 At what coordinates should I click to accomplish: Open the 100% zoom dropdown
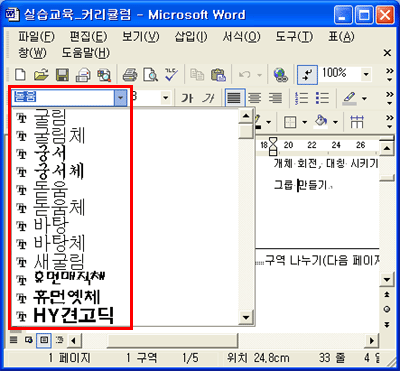click(x=366, y=74)
